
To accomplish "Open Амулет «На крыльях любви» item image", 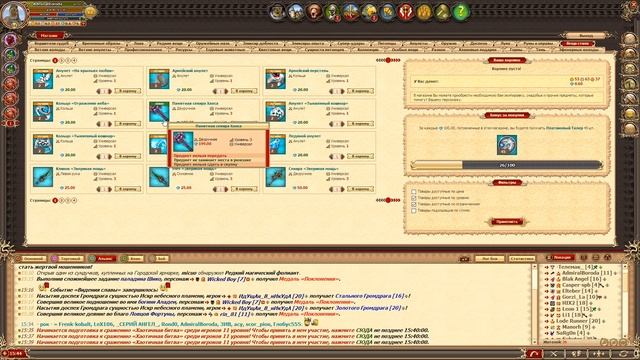I will click(x=43, y=79).
